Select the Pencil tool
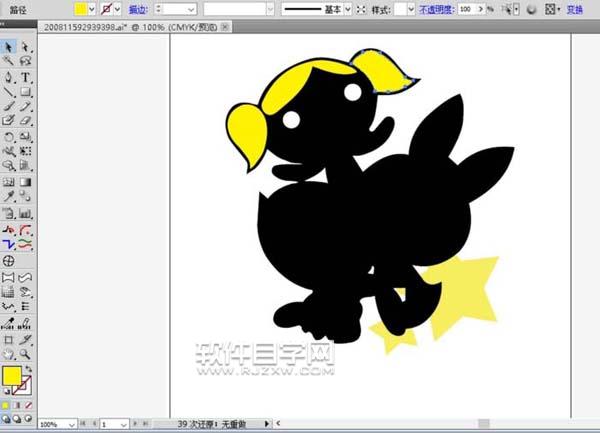Viewport: 600px width, 433px height. pos(25,106)
